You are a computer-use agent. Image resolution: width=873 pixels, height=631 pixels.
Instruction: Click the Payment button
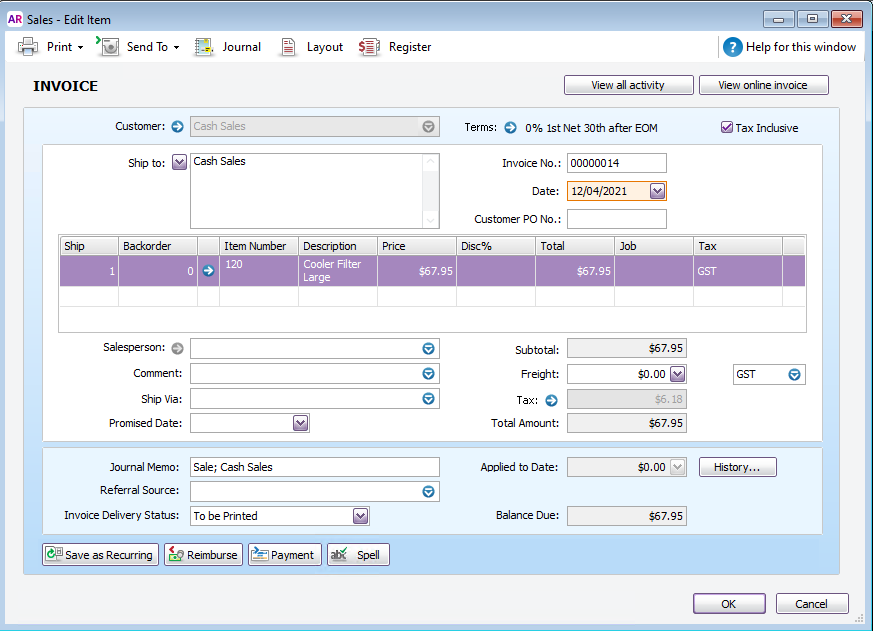coord(284,555)
